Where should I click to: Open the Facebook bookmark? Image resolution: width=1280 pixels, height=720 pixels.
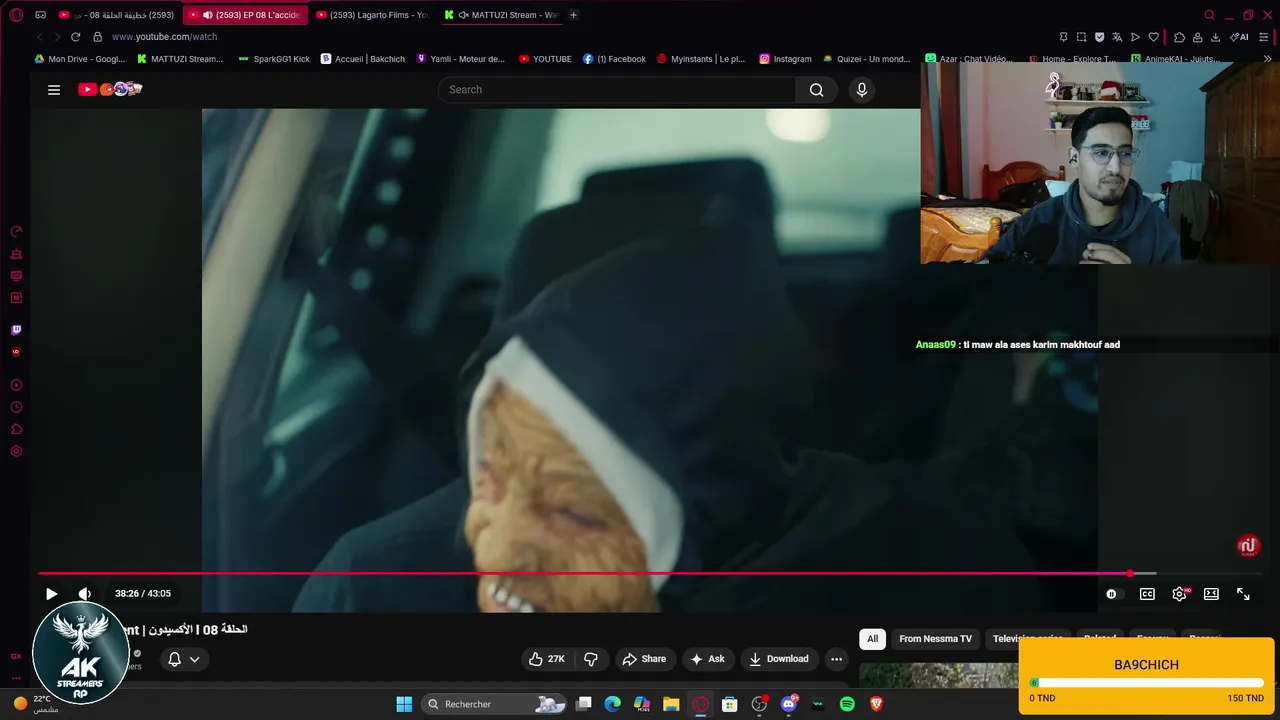click(x=614, y=59)
